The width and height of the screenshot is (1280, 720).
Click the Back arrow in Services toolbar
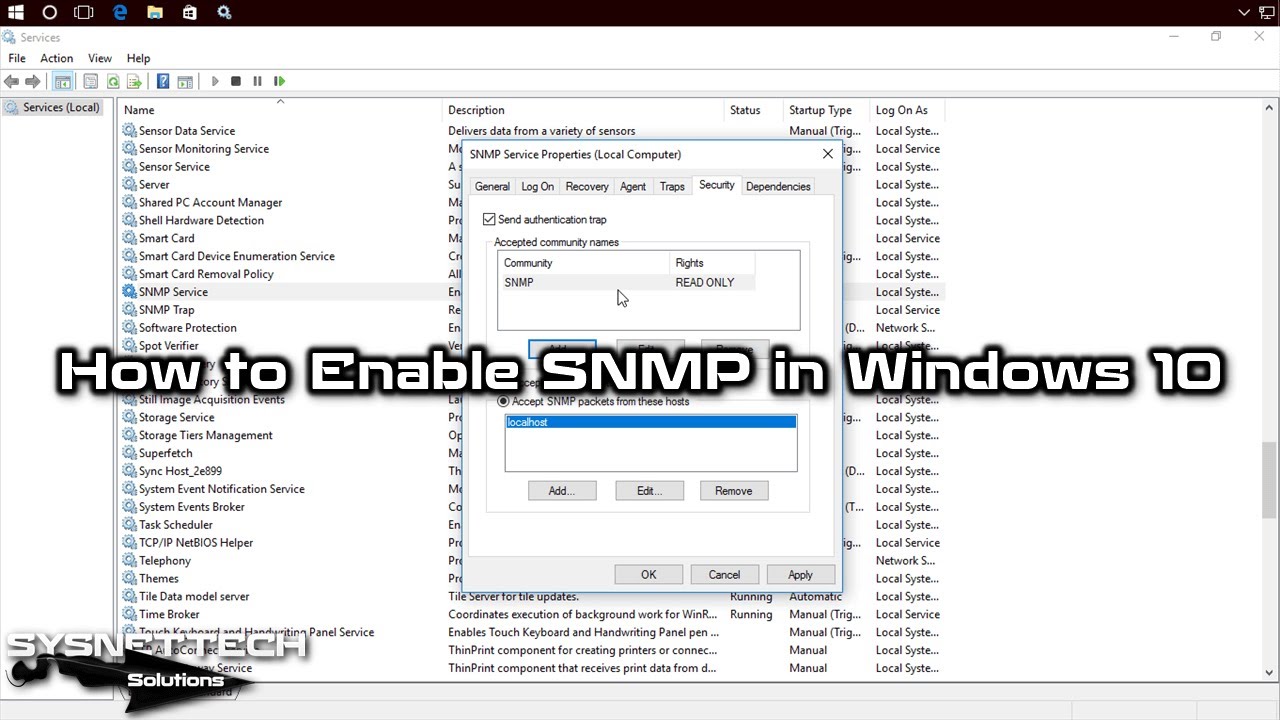[x=12, y=81]
